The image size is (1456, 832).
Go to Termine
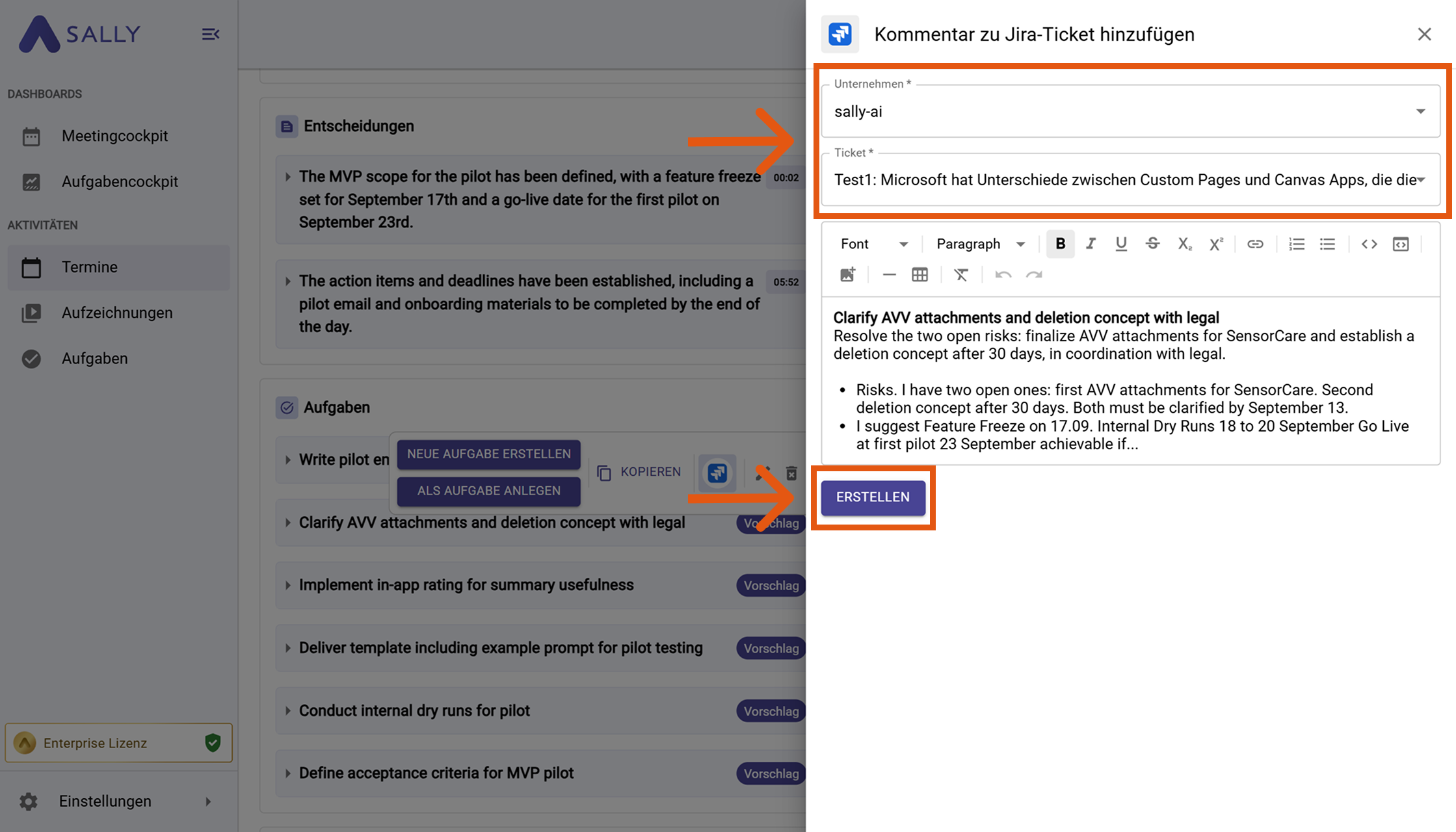coord(118,267)
